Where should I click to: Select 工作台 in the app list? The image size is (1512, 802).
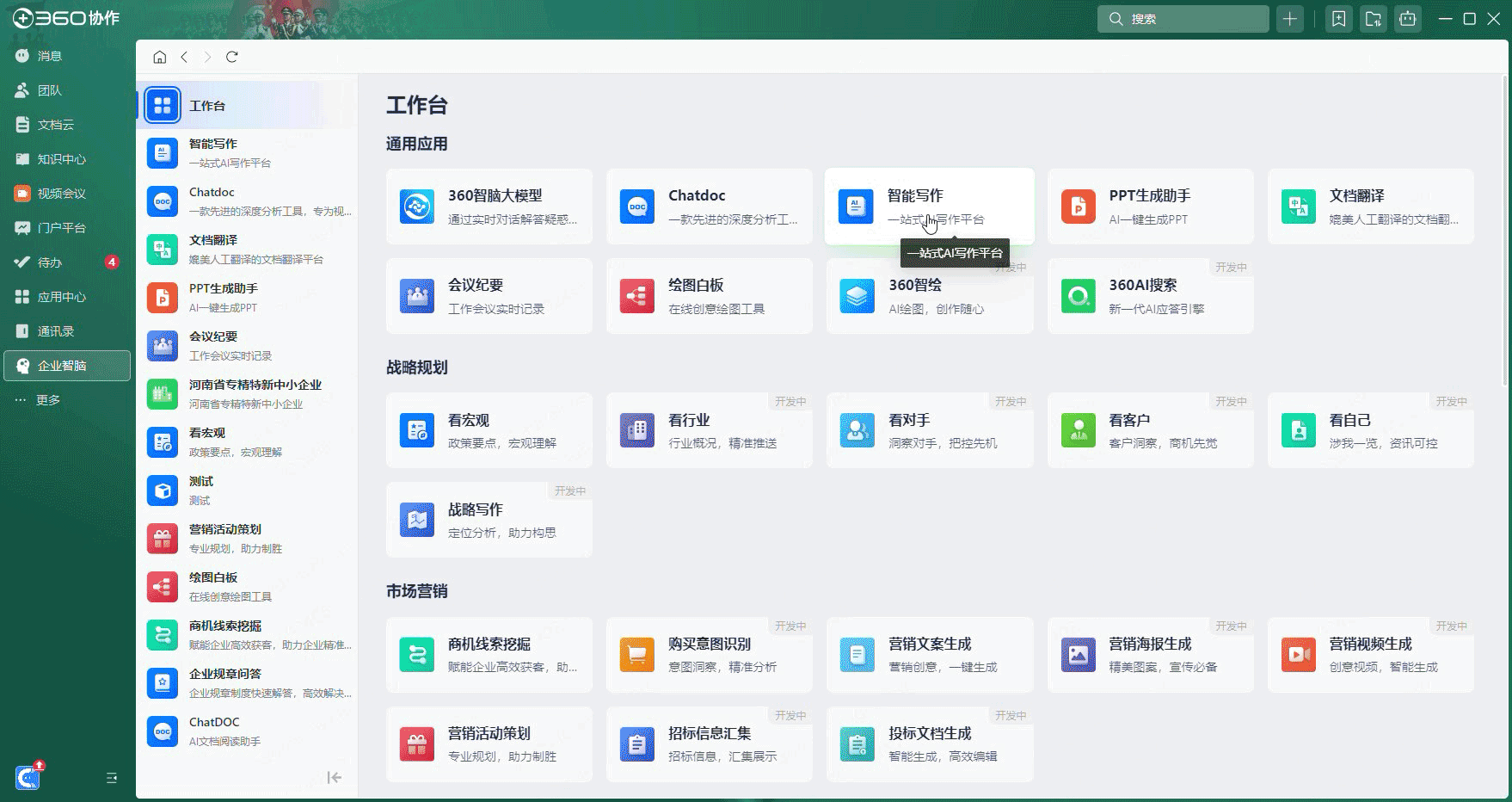tap(247, 106)
